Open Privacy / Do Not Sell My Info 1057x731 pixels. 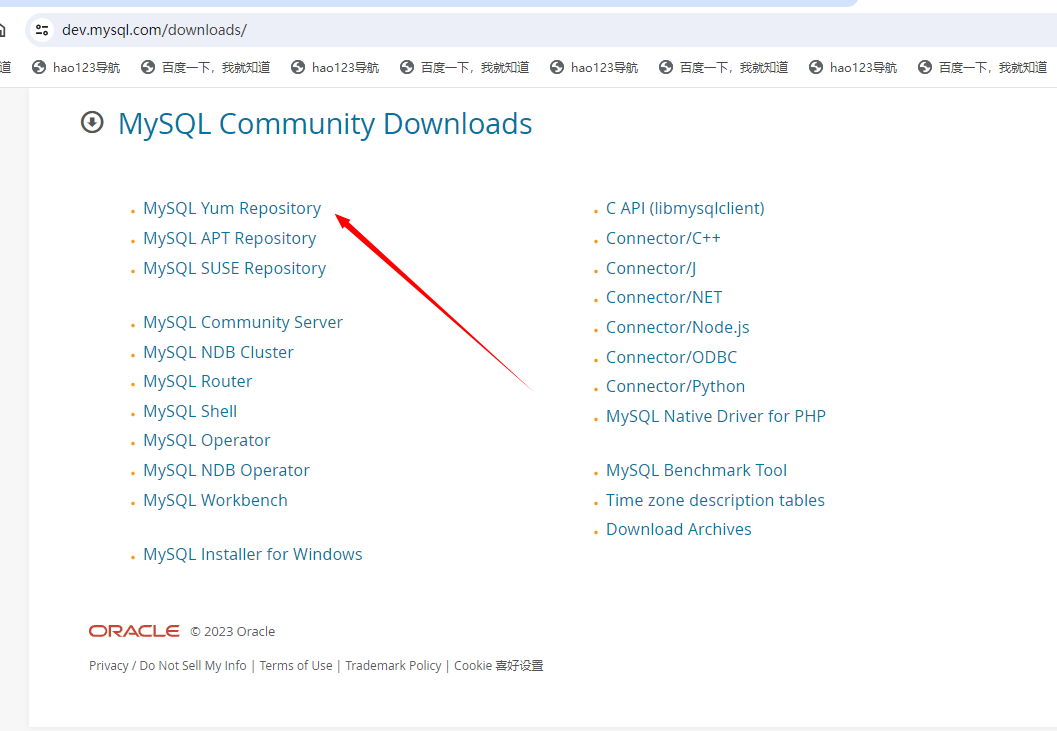(x=168, y=666)
